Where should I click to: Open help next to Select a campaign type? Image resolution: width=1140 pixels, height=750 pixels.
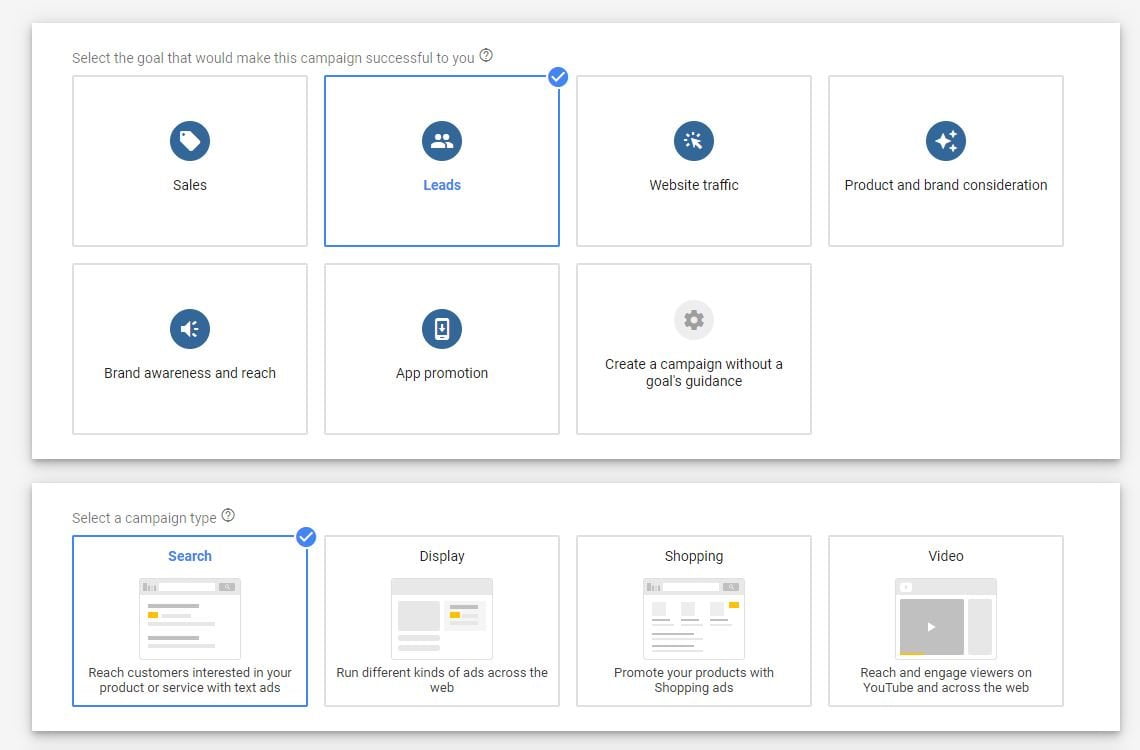click(228, 515)
